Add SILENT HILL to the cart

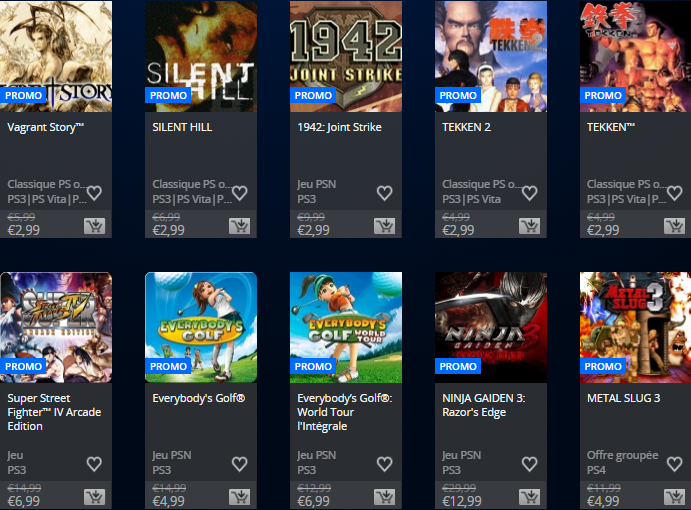click(x=239, y=226)
